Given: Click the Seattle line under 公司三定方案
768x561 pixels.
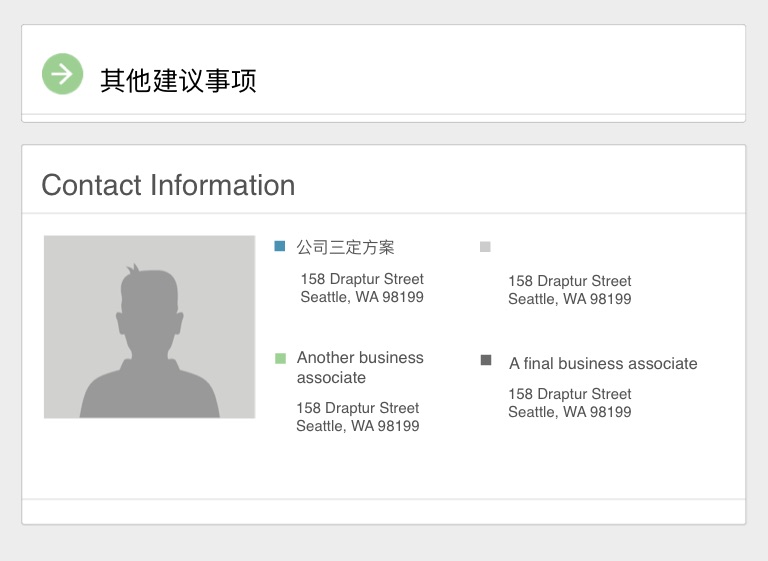Looking at the screenshot, I should tap(362, 297).
